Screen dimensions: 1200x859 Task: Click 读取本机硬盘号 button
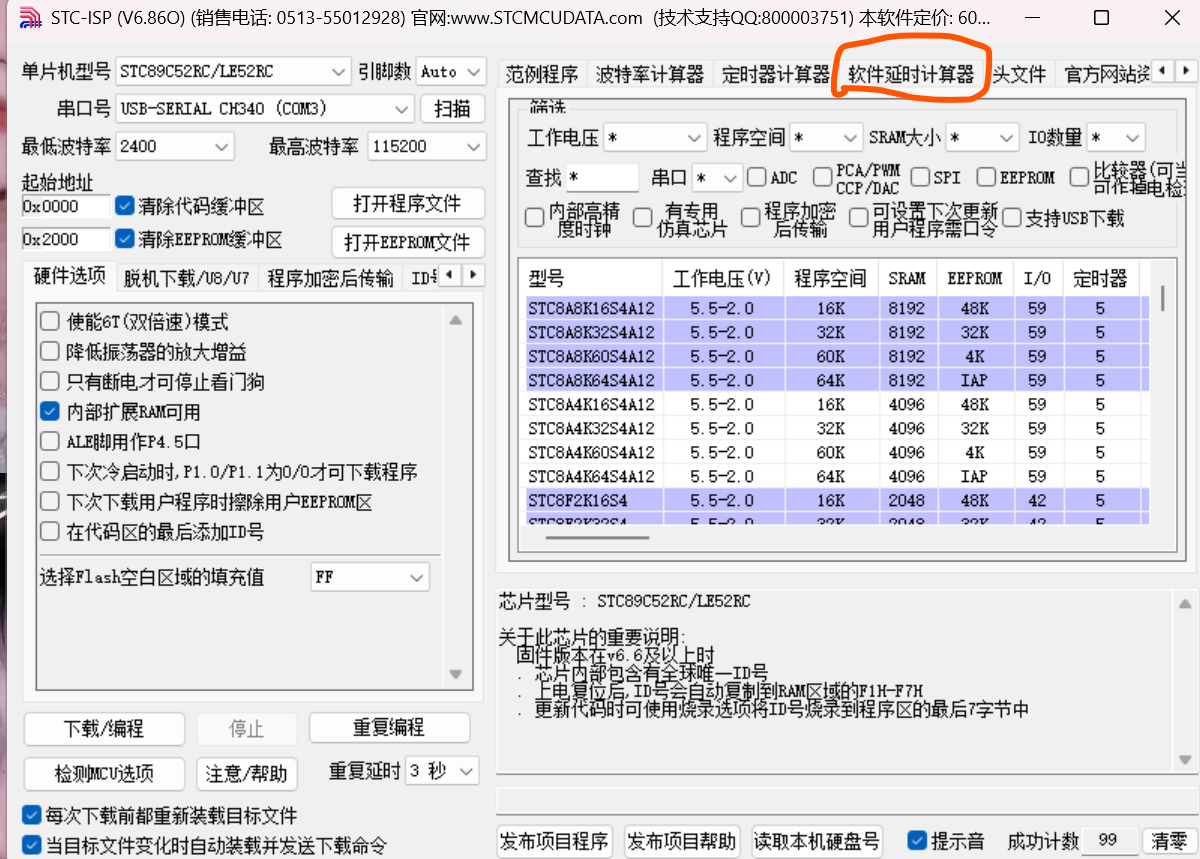pyautogui.click(x=817, y=841)
